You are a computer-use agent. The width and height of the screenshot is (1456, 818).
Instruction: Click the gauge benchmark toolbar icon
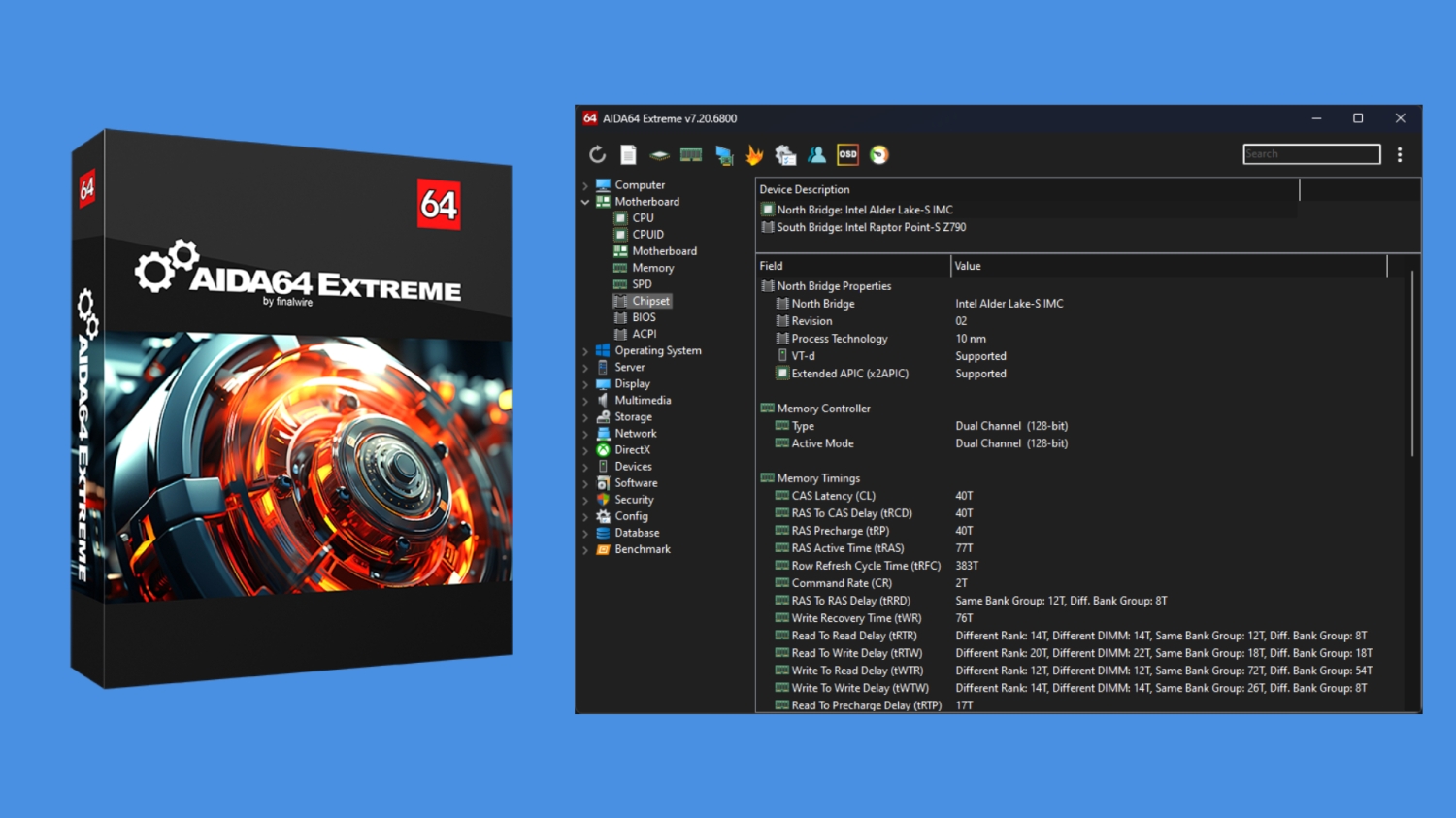tap(879, 154)
